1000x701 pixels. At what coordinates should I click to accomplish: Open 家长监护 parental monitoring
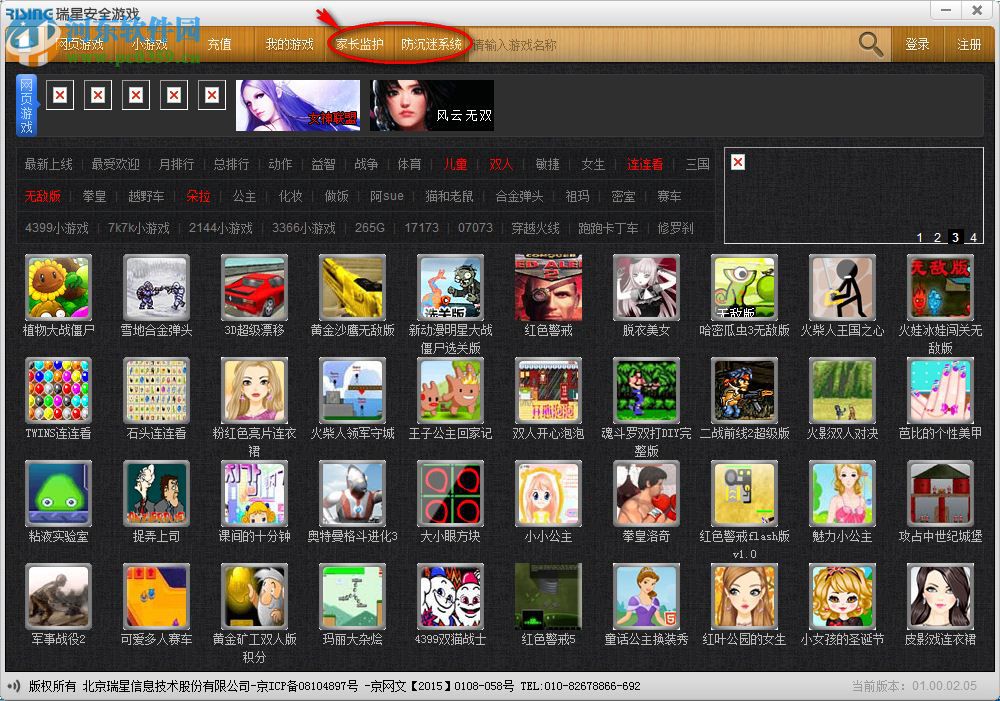(x=360, y=44)
